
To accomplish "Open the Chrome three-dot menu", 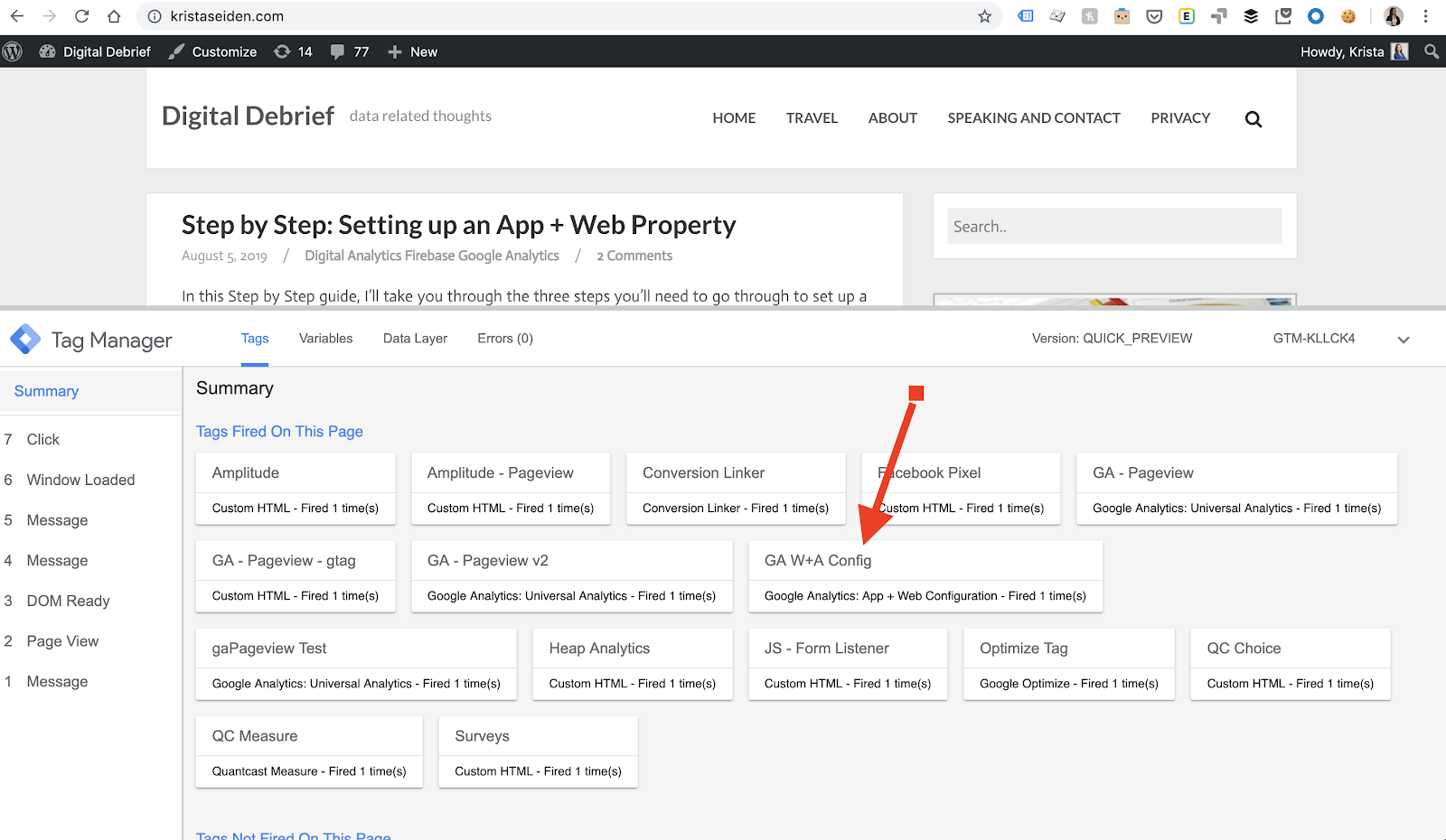I will [x=1426, y=16].
